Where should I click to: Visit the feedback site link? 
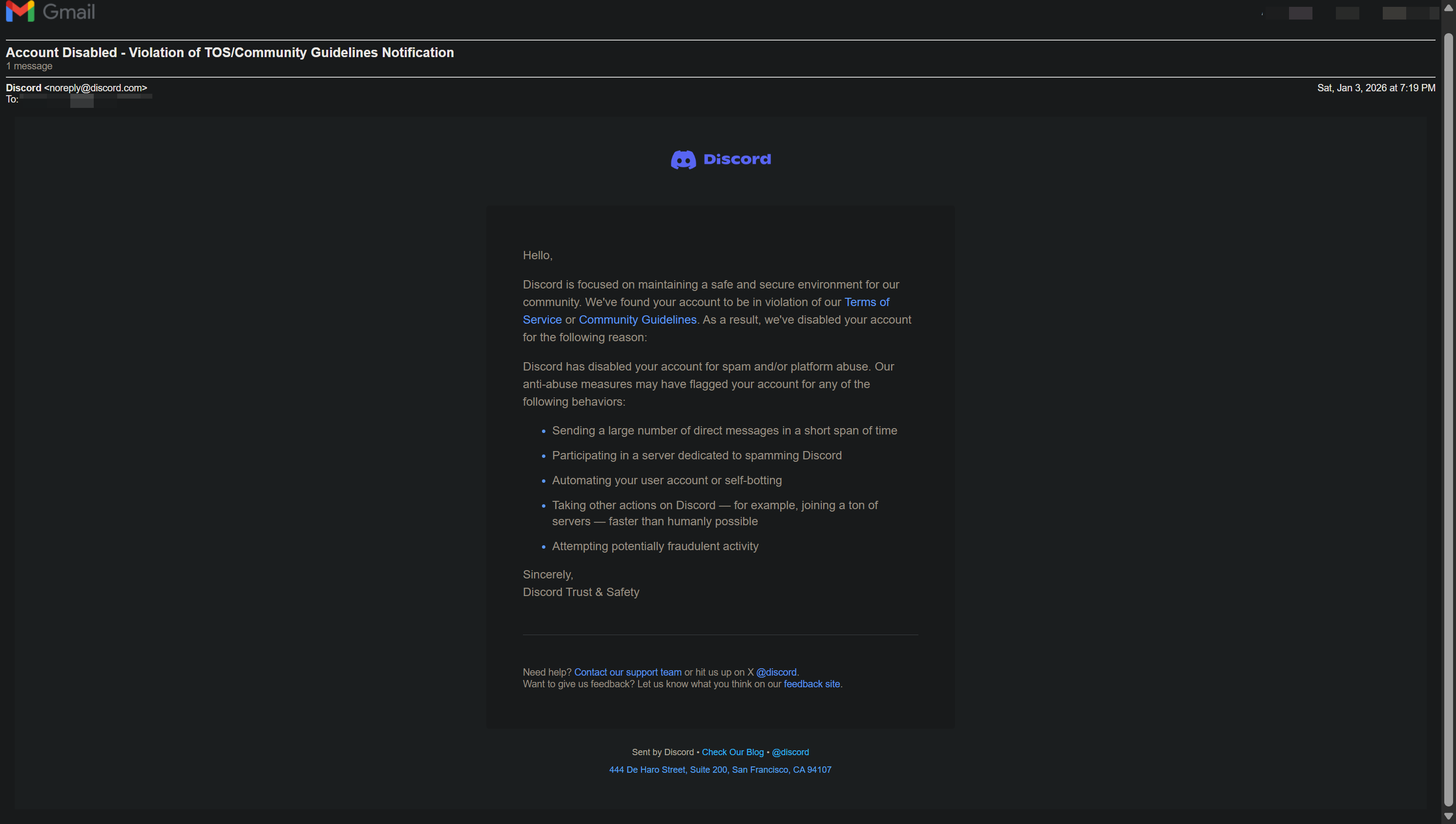tap(811, 684)
